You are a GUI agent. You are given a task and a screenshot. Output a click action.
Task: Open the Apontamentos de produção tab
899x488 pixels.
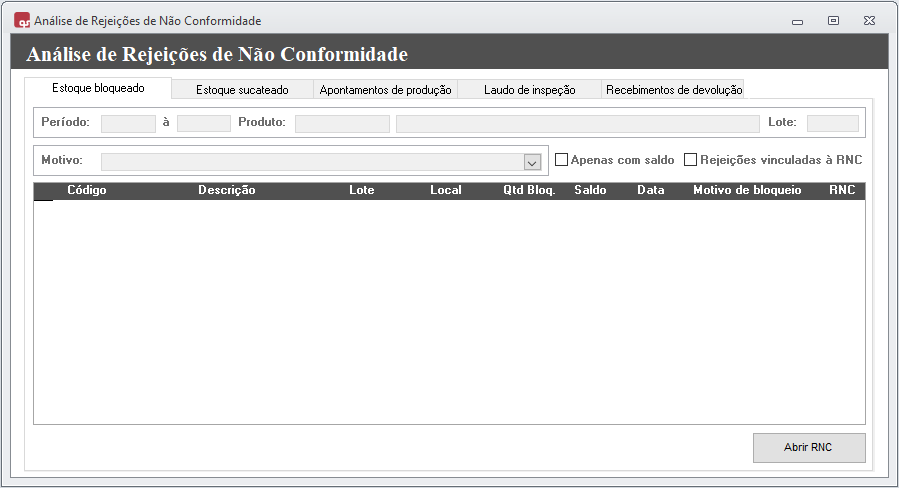pyautogui.click(x=385, y=90)
